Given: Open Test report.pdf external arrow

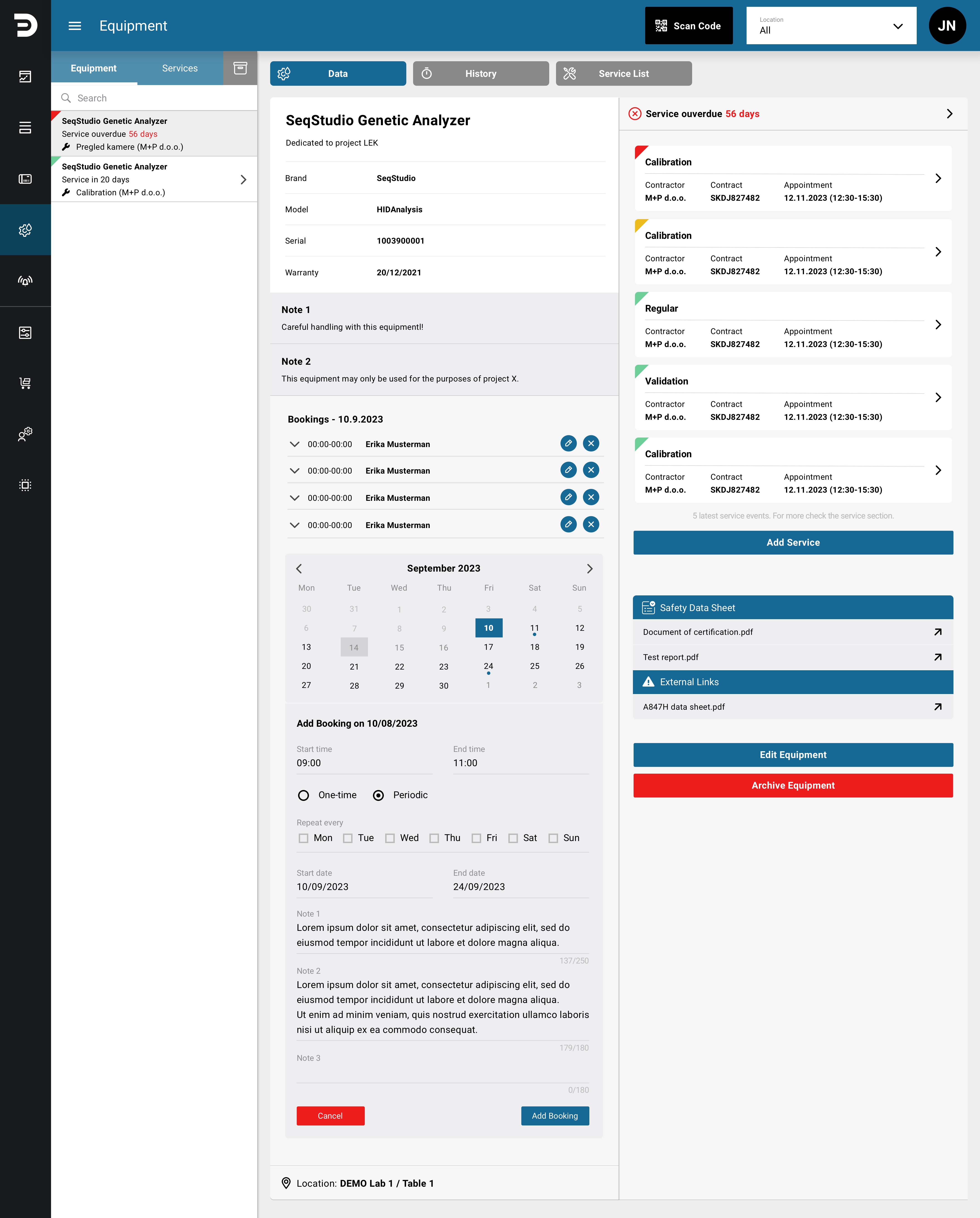Looking at the screenshot, I should tap(938, 657).
